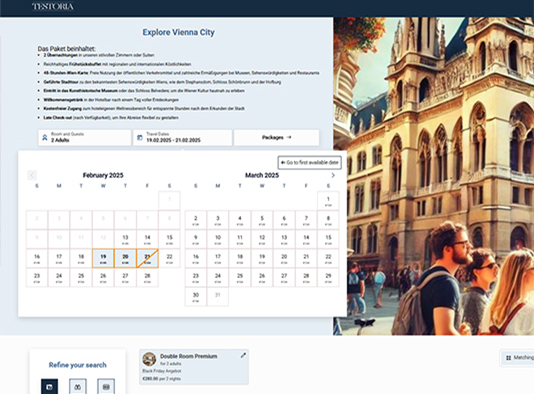Image resolution: width=534 pixels, height=394 pixels.
Task: Select March 2 in the calendar
Action: pyautogui.click(x=195, y=220)
